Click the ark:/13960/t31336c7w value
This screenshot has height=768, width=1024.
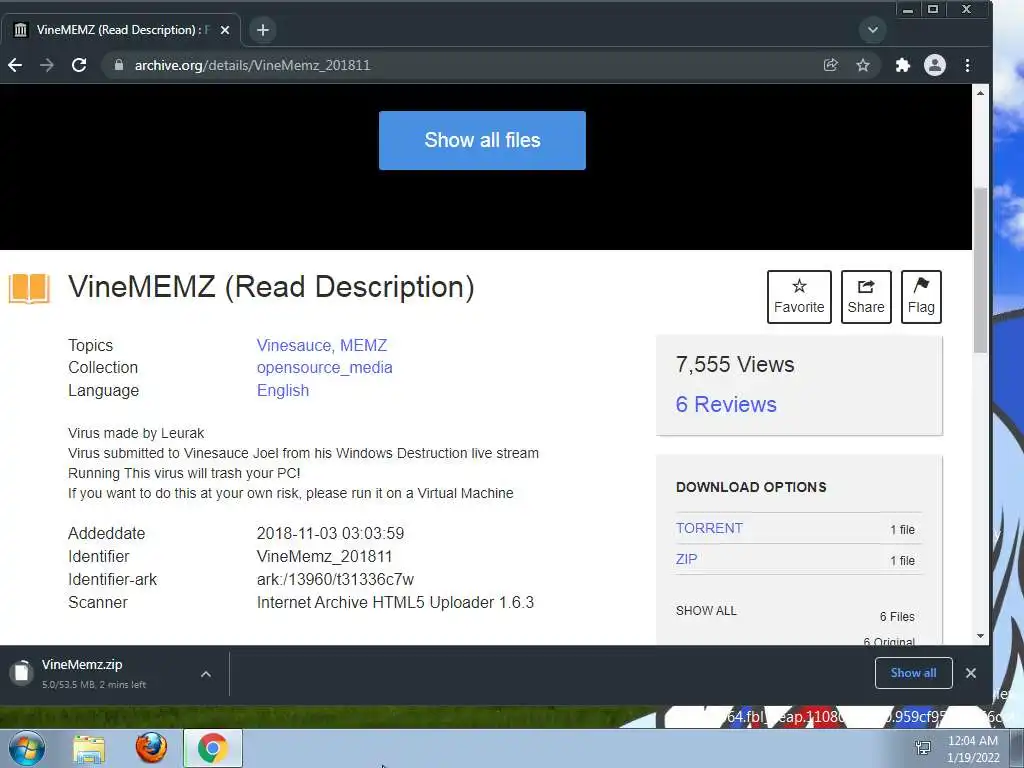click(335, 579)
